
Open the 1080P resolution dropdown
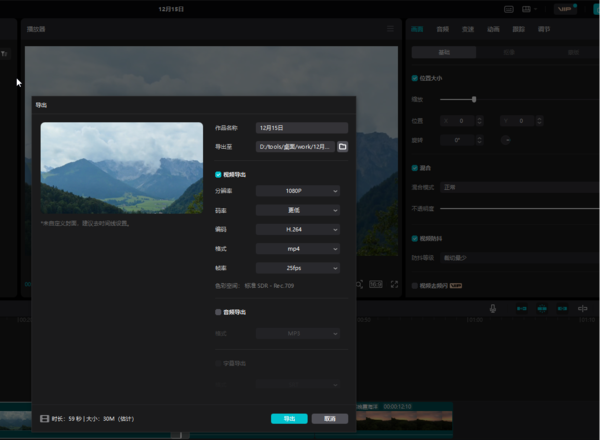pyautogui.click(x=298, y=190)
